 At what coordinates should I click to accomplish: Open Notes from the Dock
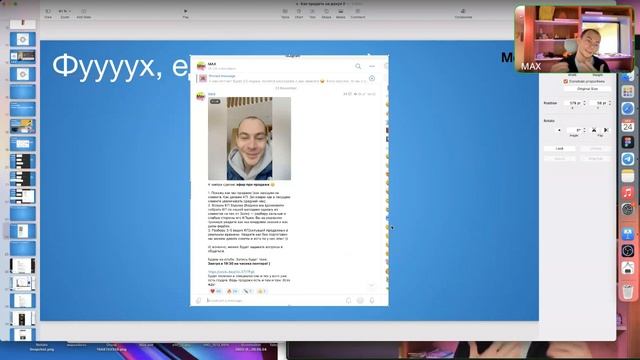(x=628, y=176)
